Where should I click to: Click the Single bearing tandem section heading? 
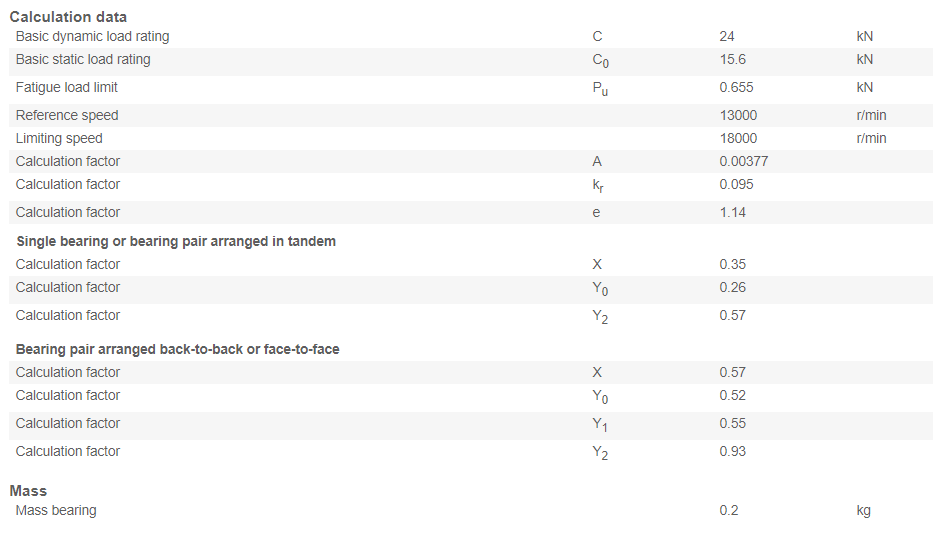176,241
